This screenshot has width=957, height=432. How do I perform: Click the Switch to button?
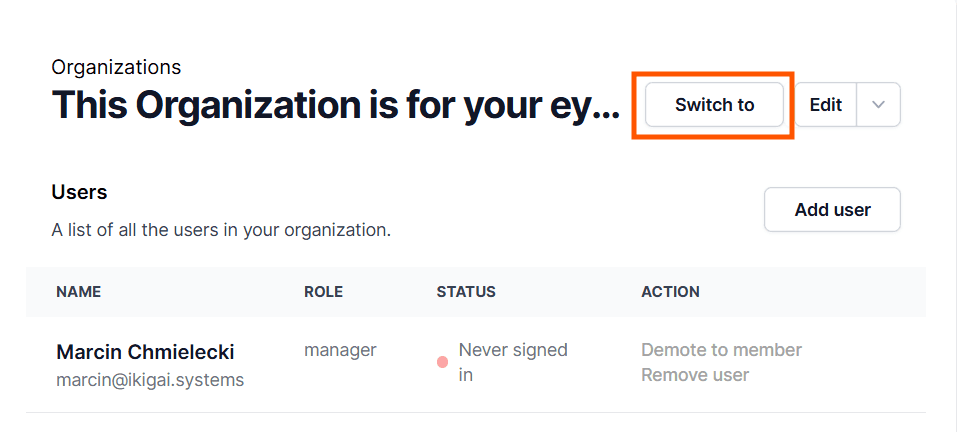[x=714, y=105]
